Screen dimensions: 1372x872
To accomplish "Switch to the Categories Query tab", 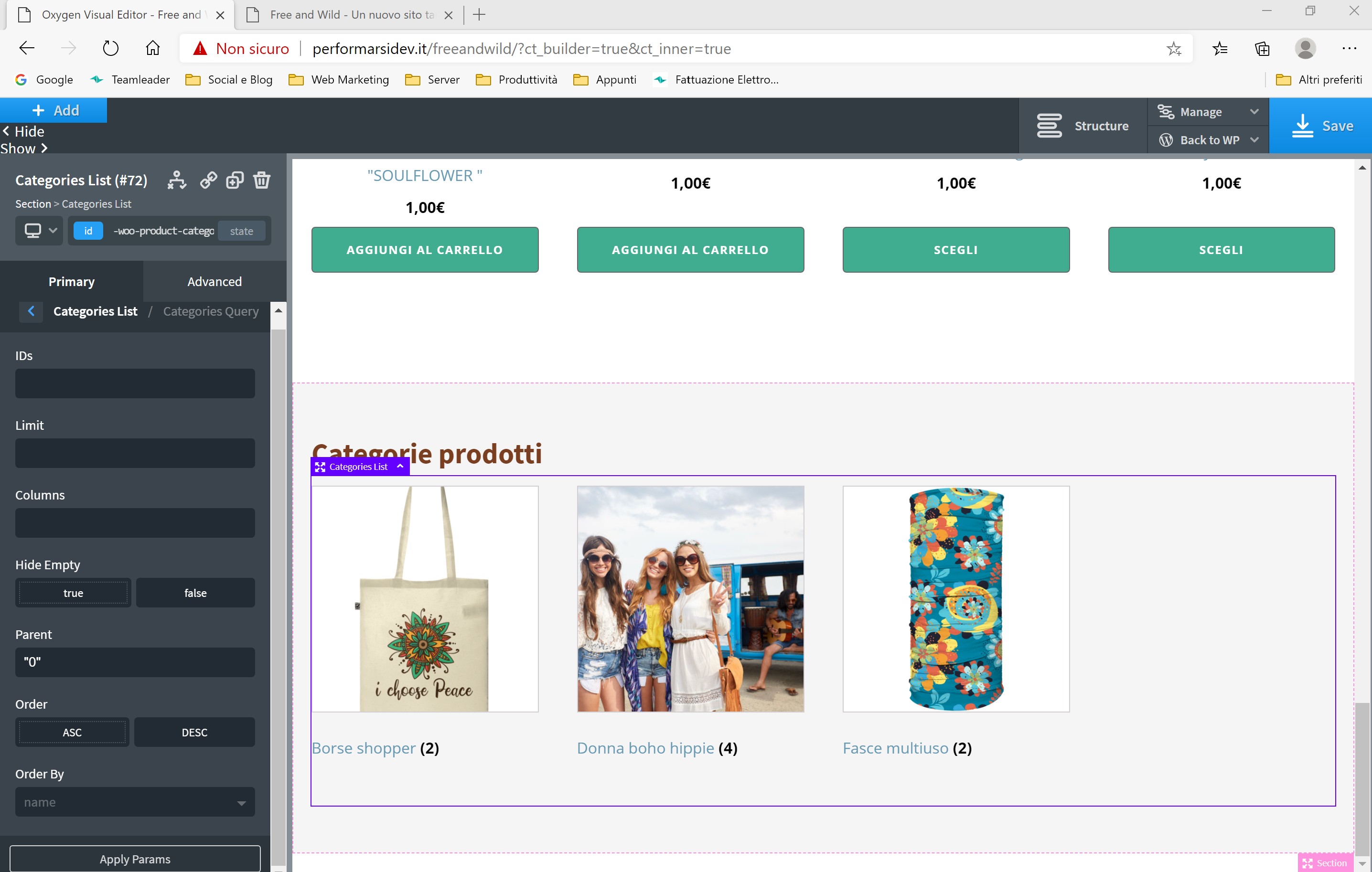I will pos(210,311).
